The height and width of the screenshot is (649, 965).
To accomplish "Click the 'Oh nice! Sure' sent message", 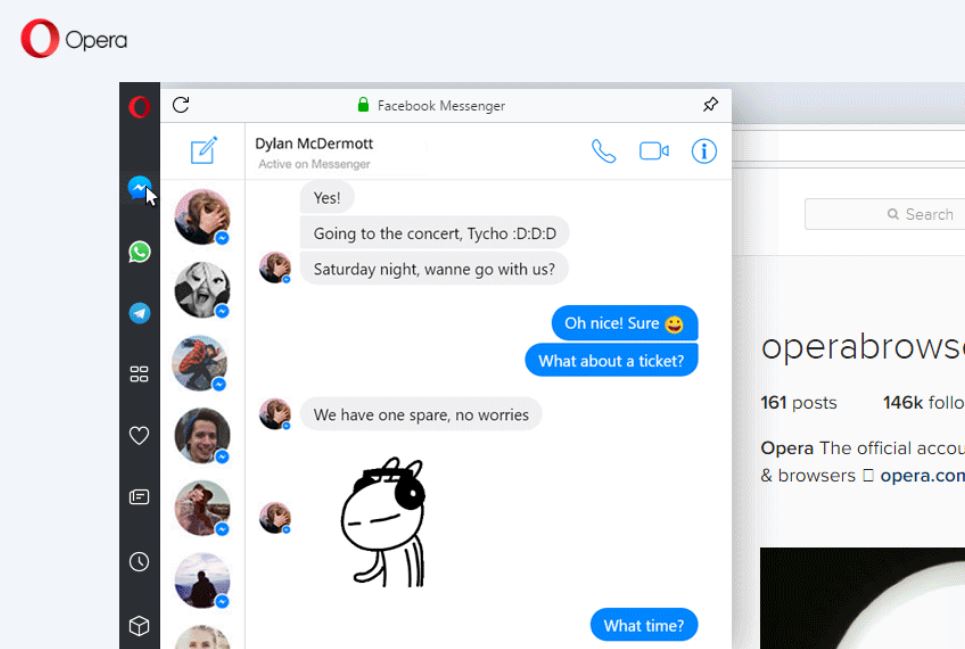I will 625,323.
